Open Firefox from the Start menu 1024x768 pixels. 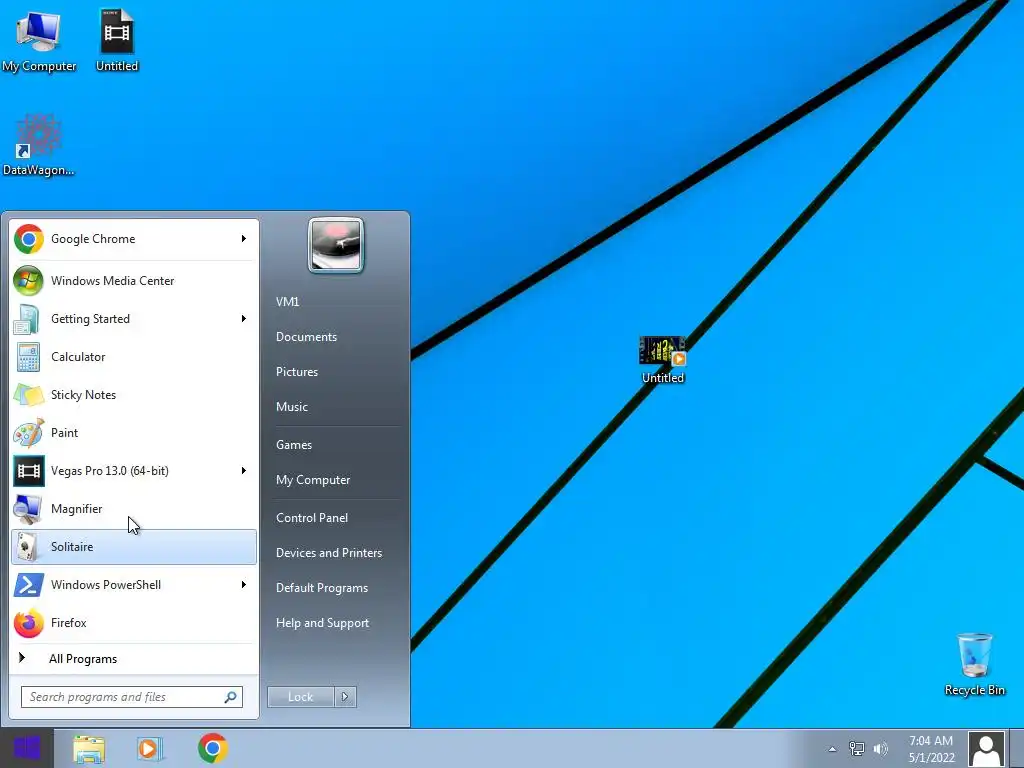click(134, 622)
